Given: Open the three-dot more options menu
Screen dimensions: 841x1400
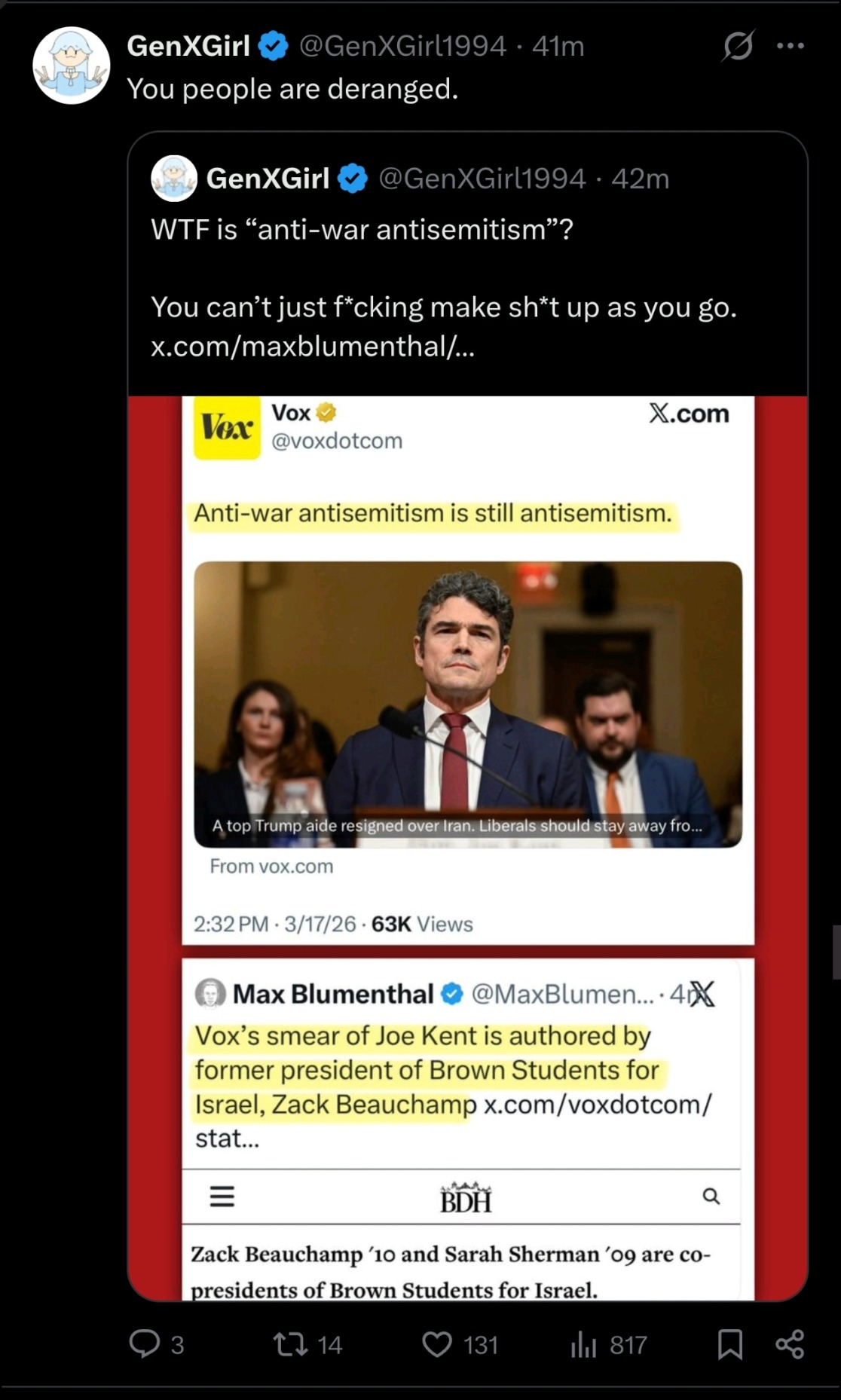Looking at the screenshot, I should tap(790, 46).
